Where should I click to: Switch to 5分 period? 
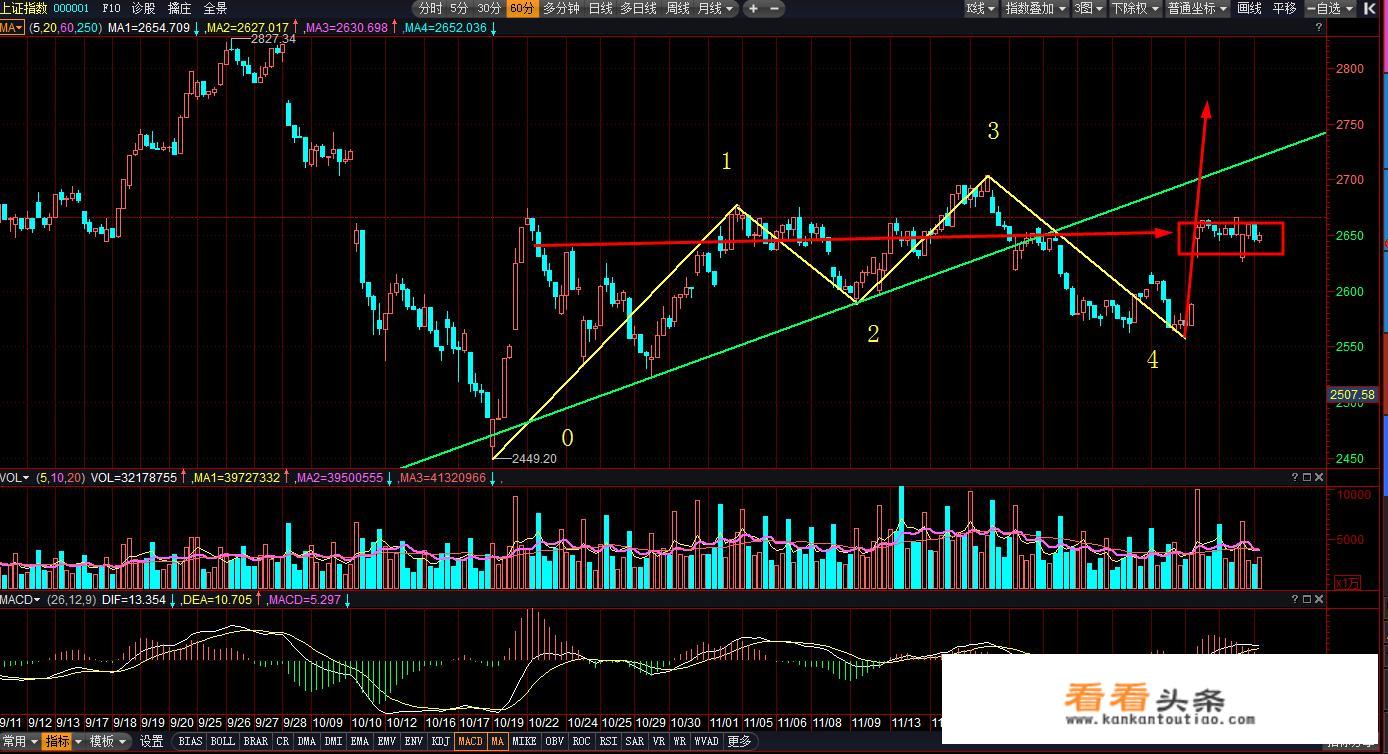458,8
